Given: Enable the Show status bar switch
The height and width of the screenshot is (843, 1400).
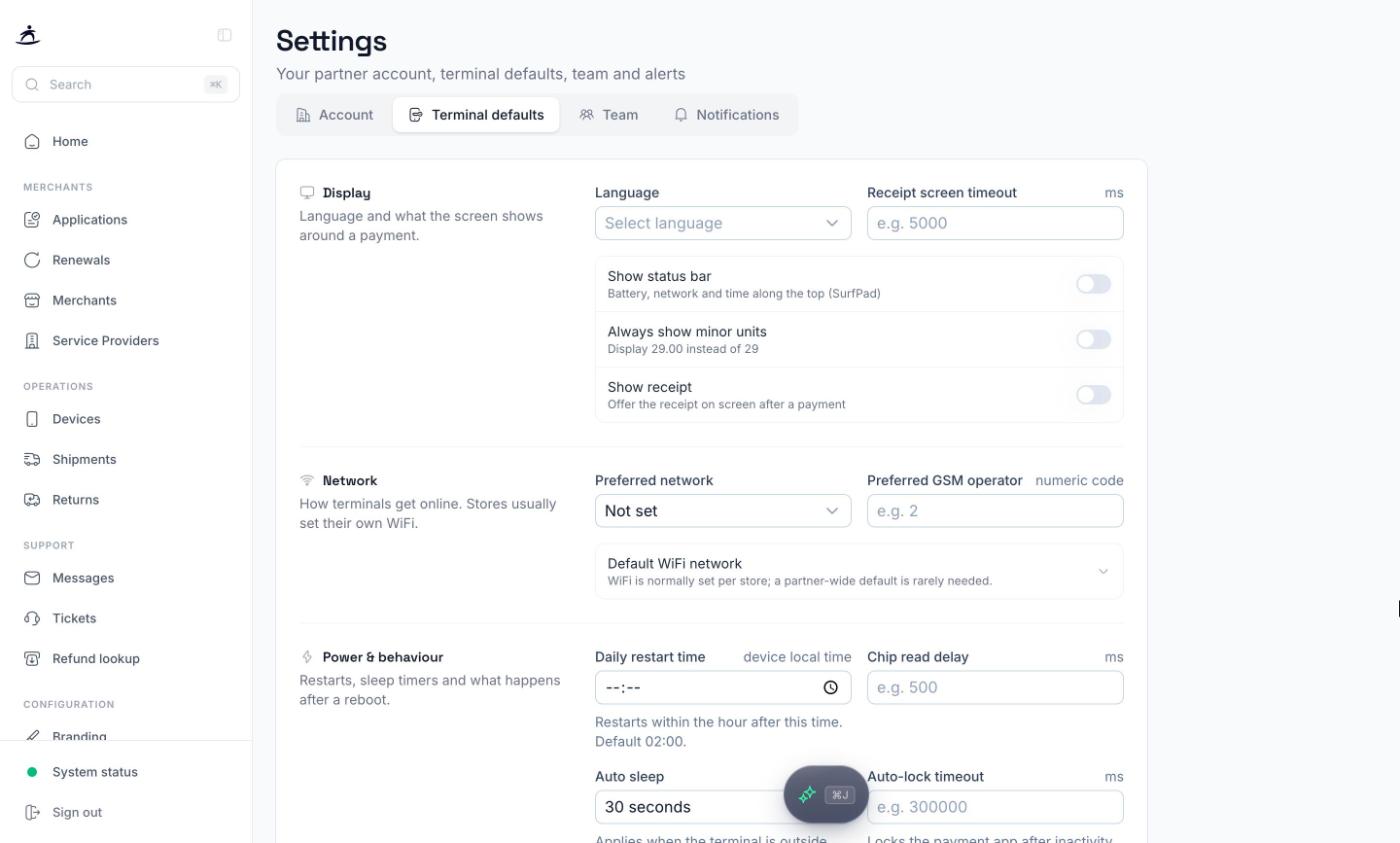Looking at the screenshot, I should pyautogui.click(x=1093, y=284).
